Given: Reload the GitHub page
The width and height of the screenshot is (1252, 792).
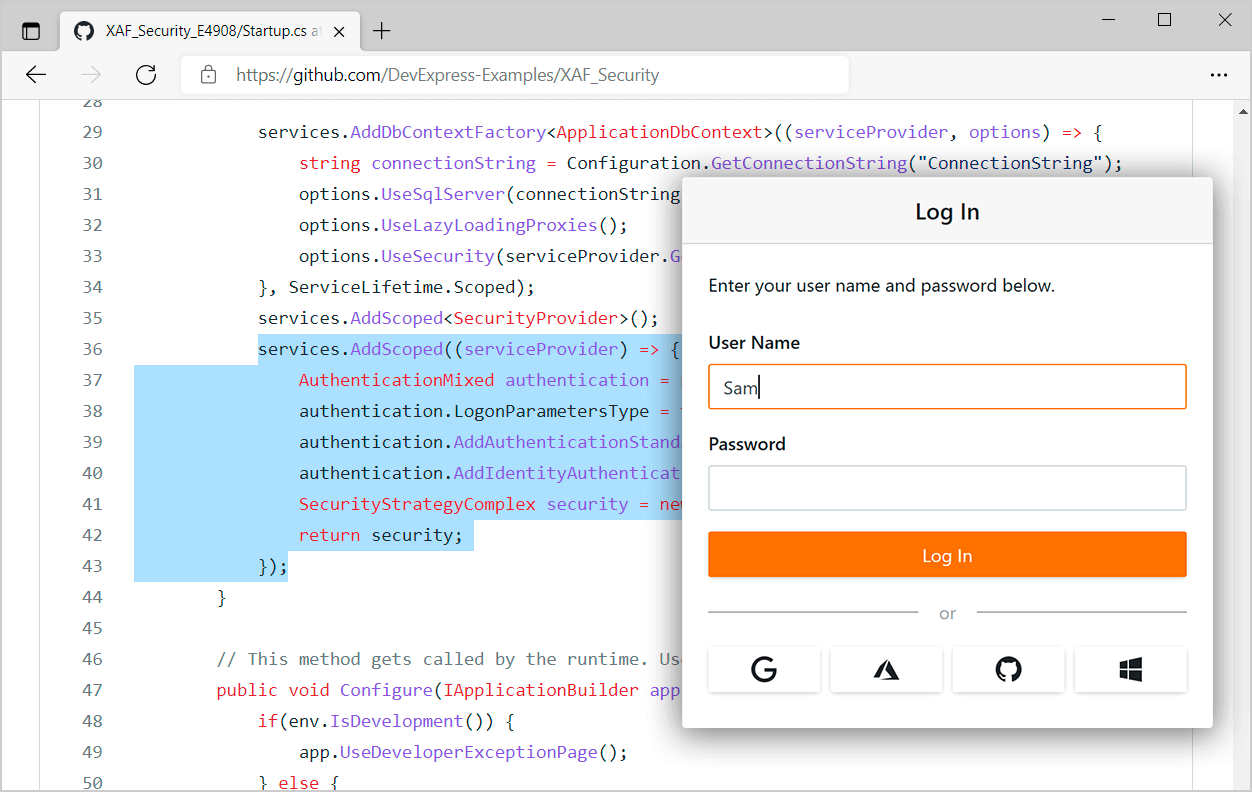Looking at the screenshot, I should [146, 74].
